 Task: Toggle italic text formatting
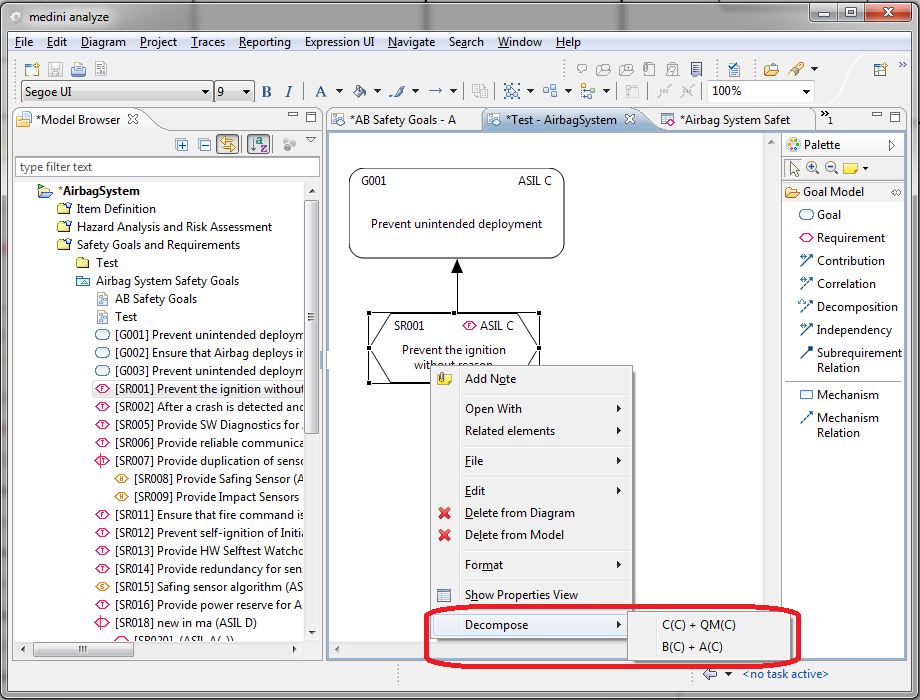coord(289,92)
